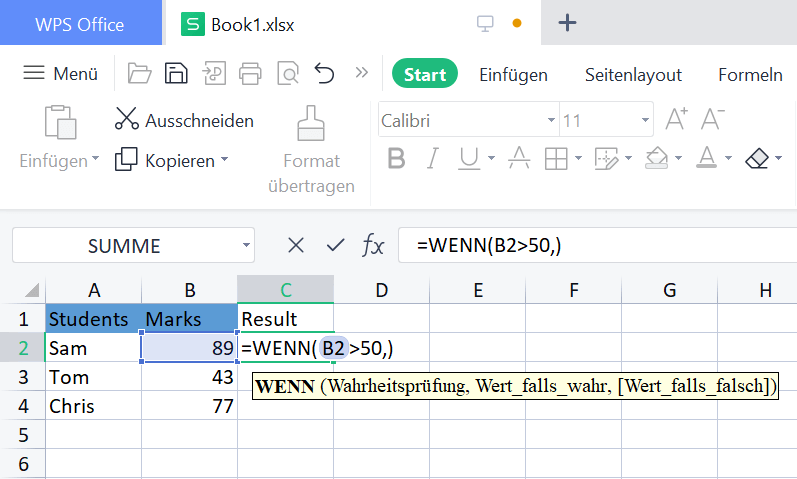The image size is (797, 479).
Task: Click into the formula bar input
Action: (x=597, y=246)
